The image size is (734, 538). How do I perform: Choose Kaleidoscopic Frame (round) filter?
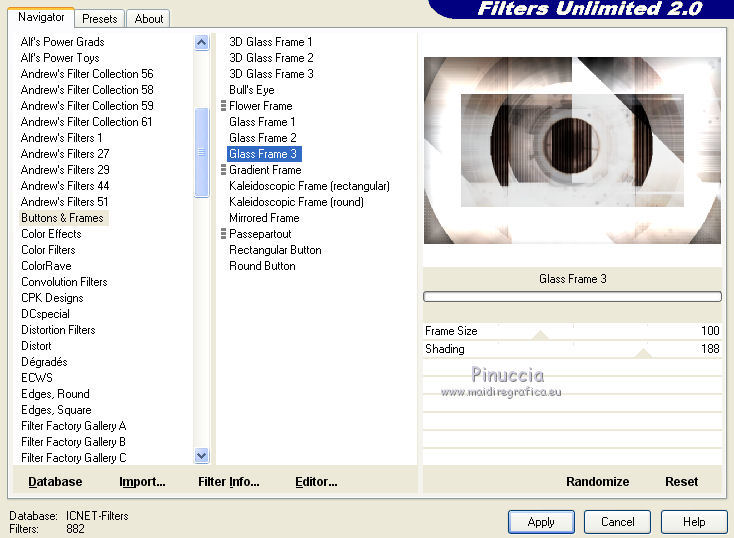(296, 202)
